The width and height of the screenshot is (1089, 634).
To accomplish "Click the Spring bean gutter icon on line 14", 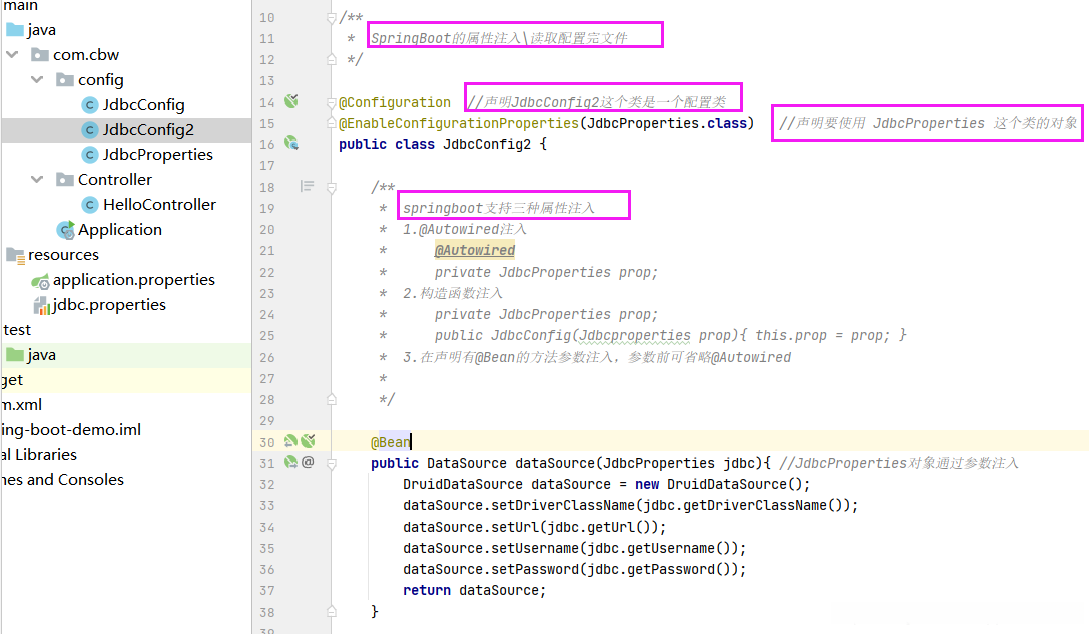I will (x=291, y=101).
